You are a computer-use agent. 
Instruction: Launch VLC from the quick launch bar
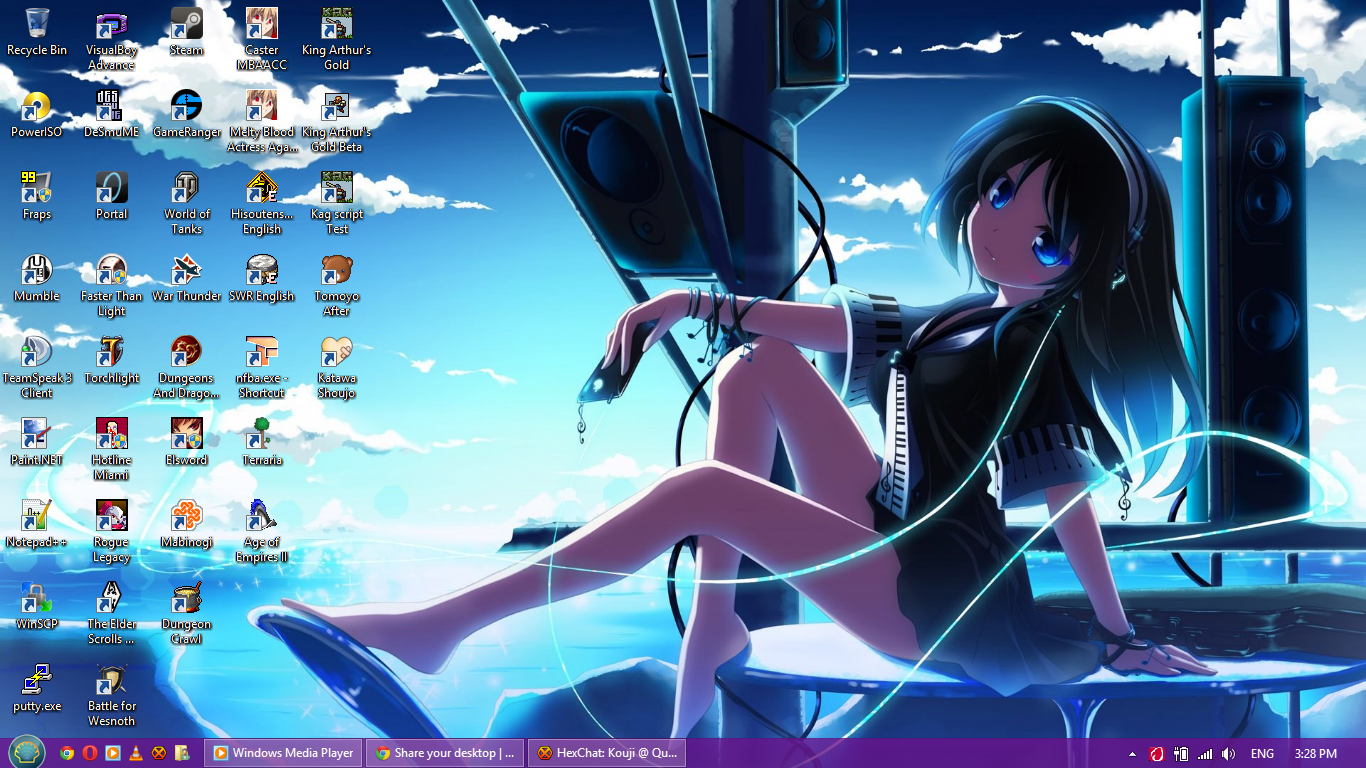(136, 753)
